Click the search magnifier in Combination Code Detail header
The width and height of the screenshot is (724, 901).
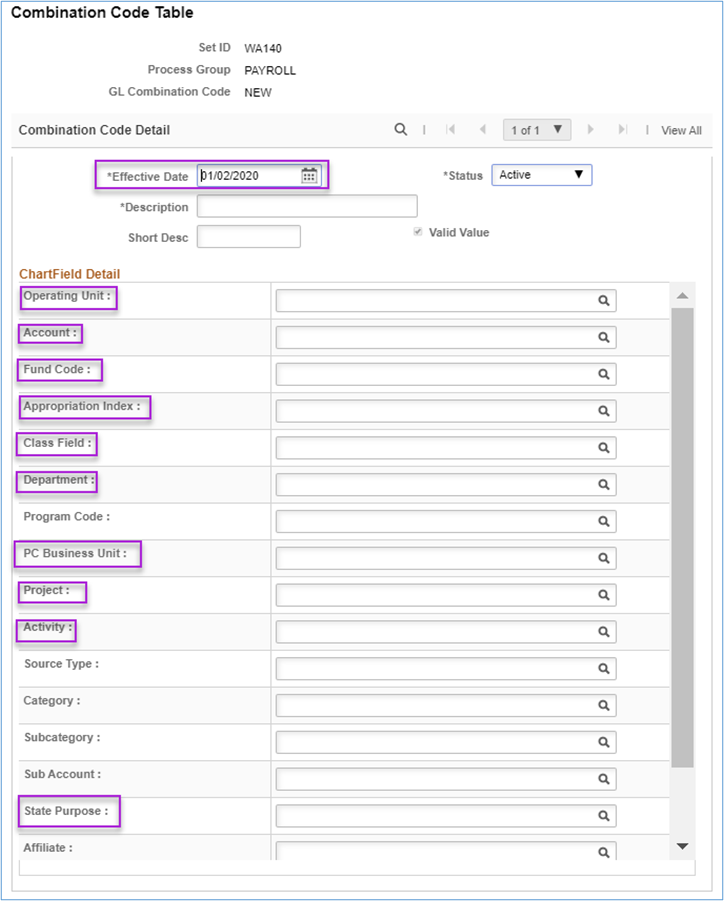pos(400,129)
